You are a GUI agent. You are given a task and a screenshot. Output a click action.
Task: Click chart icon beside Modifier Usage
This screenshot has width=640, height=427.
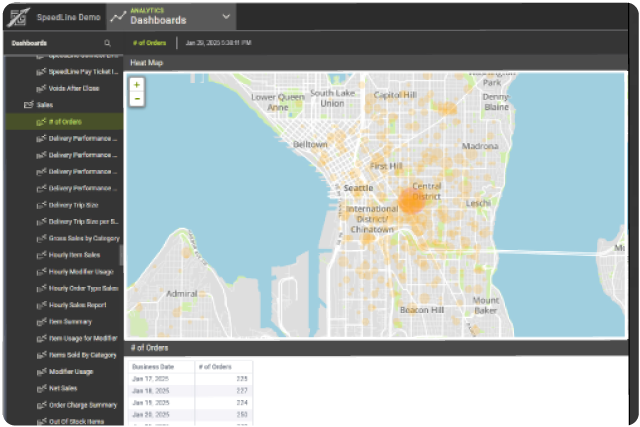tap(41, 371)
